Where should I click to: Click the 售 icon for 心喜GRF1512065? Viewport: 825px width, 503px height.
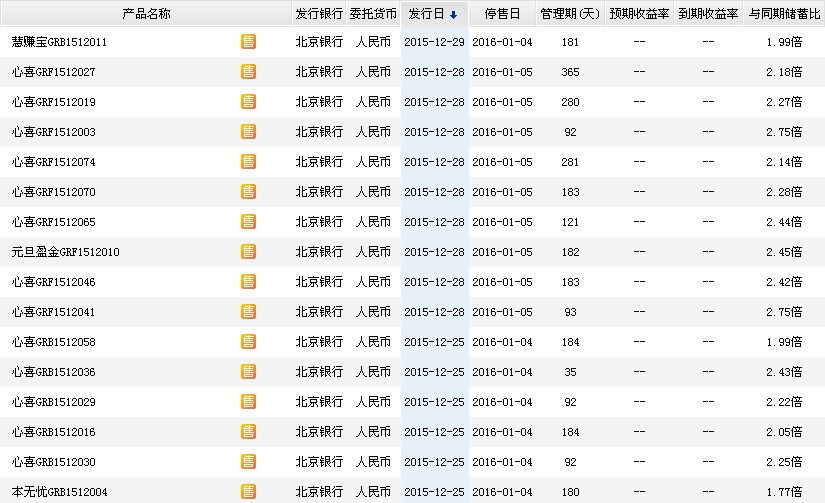pyautogui.click(x=248, y=222)
